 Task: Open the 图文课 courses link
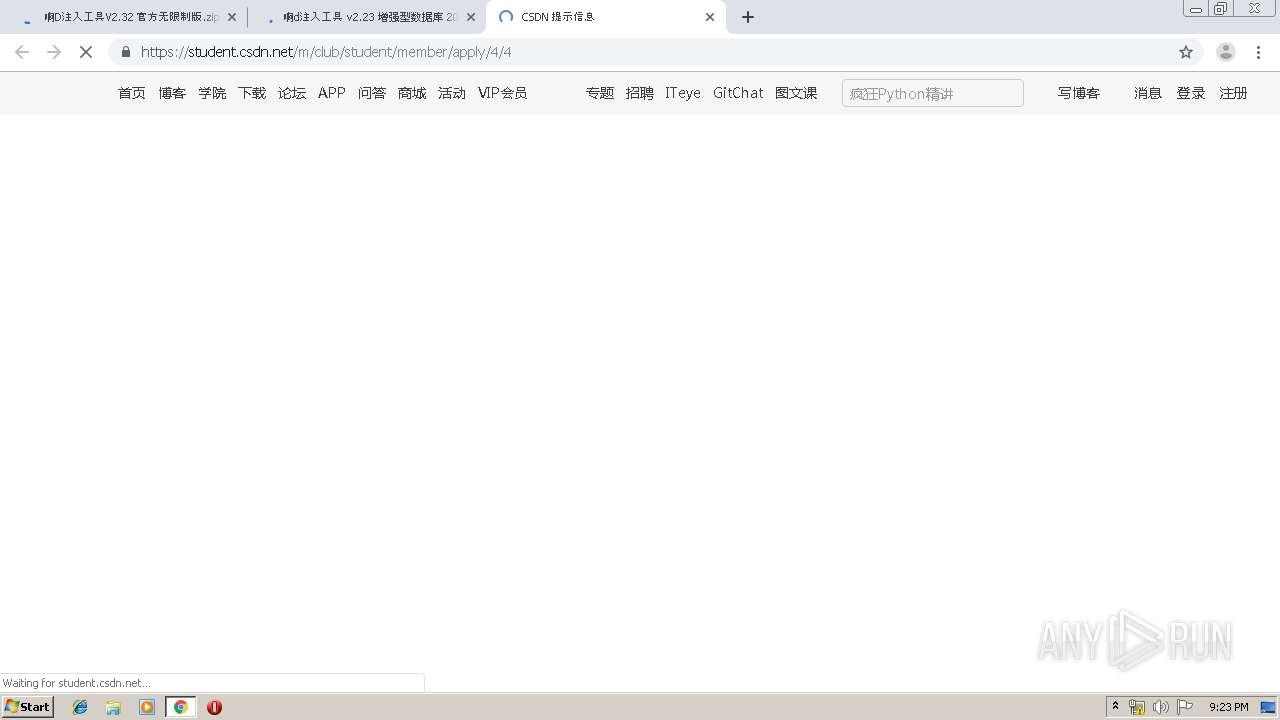click(x=796, y=93)
